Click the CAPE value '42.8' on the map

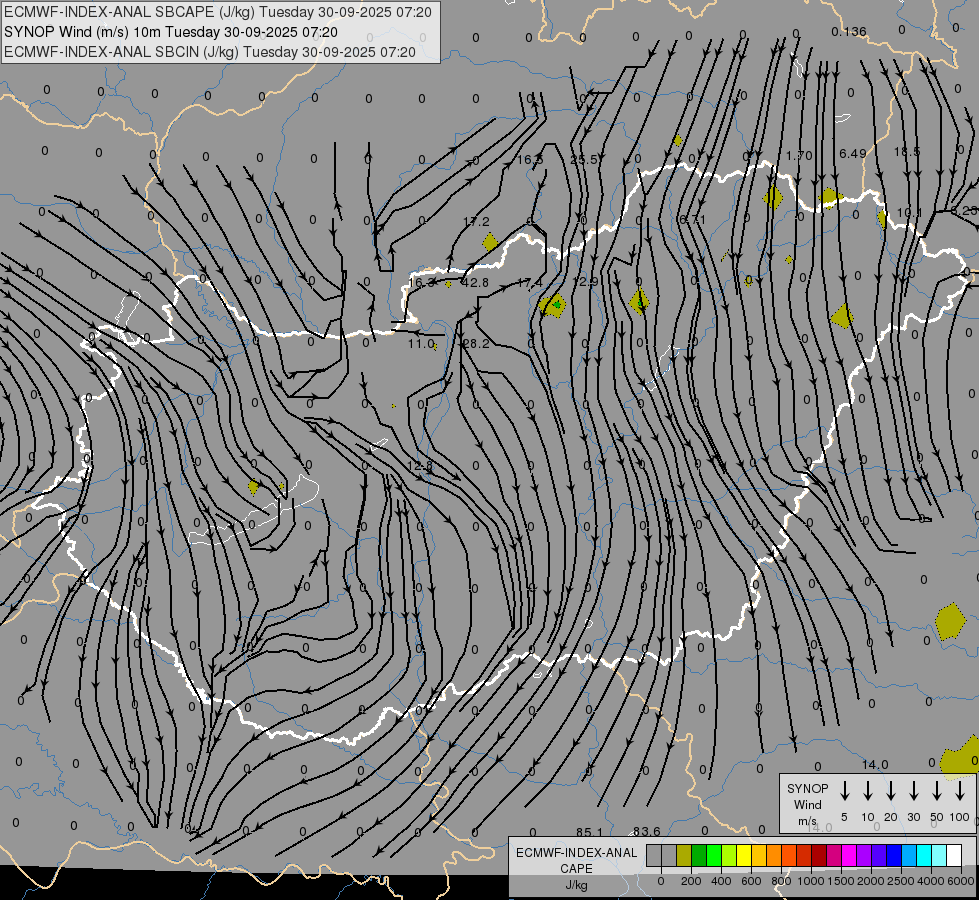[475, 283]
